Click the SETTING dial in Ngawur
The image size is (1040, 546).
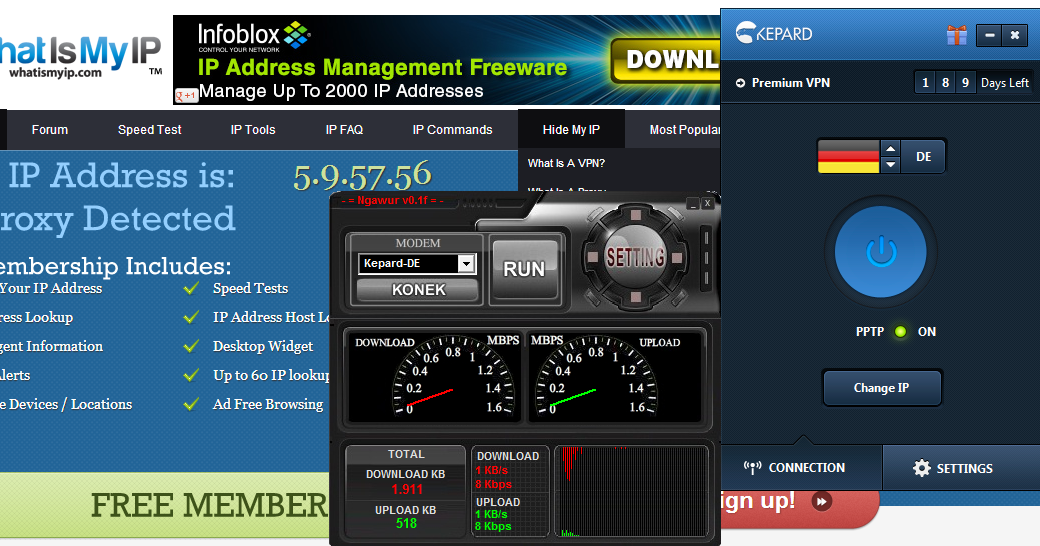635,257
